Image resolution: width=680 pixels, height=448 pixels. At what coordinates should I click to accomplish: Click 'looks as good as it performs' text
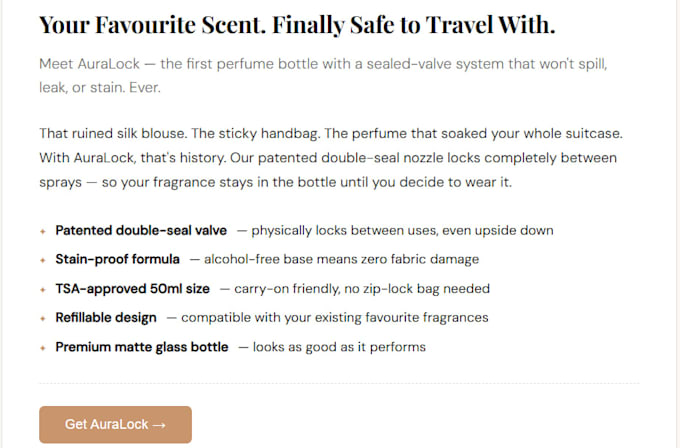[x=332, y=347]
